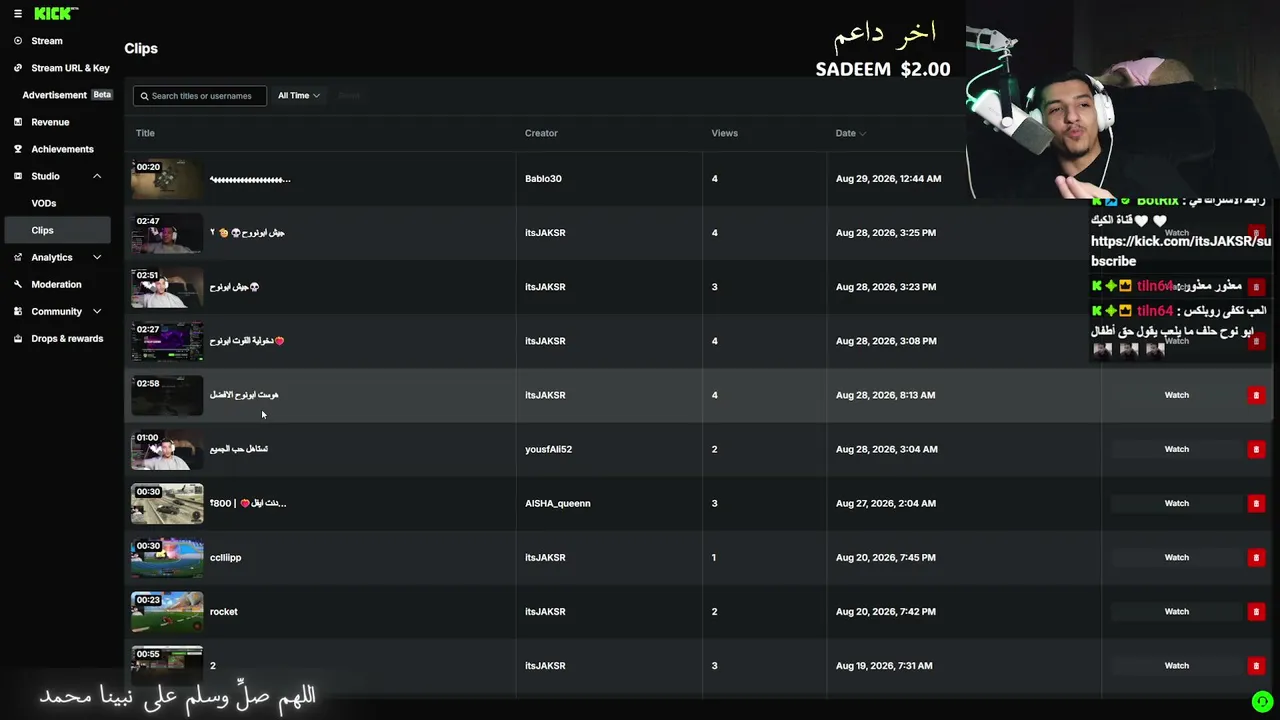Click the Drops & rewards gift icon
Screen dimensions: 1280x720
[x=18, y=338]
